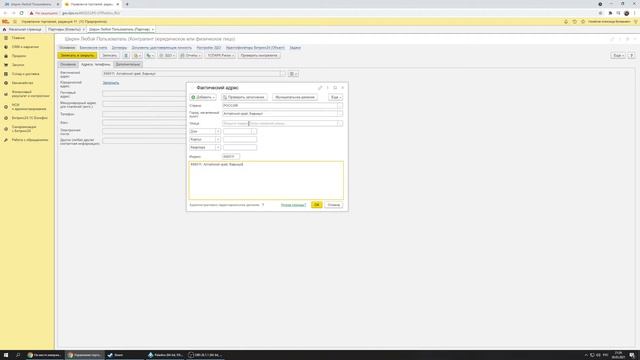Open the 1СПАРК Риски dropdown
Screen dimensions: 640x360
point(220,55)
